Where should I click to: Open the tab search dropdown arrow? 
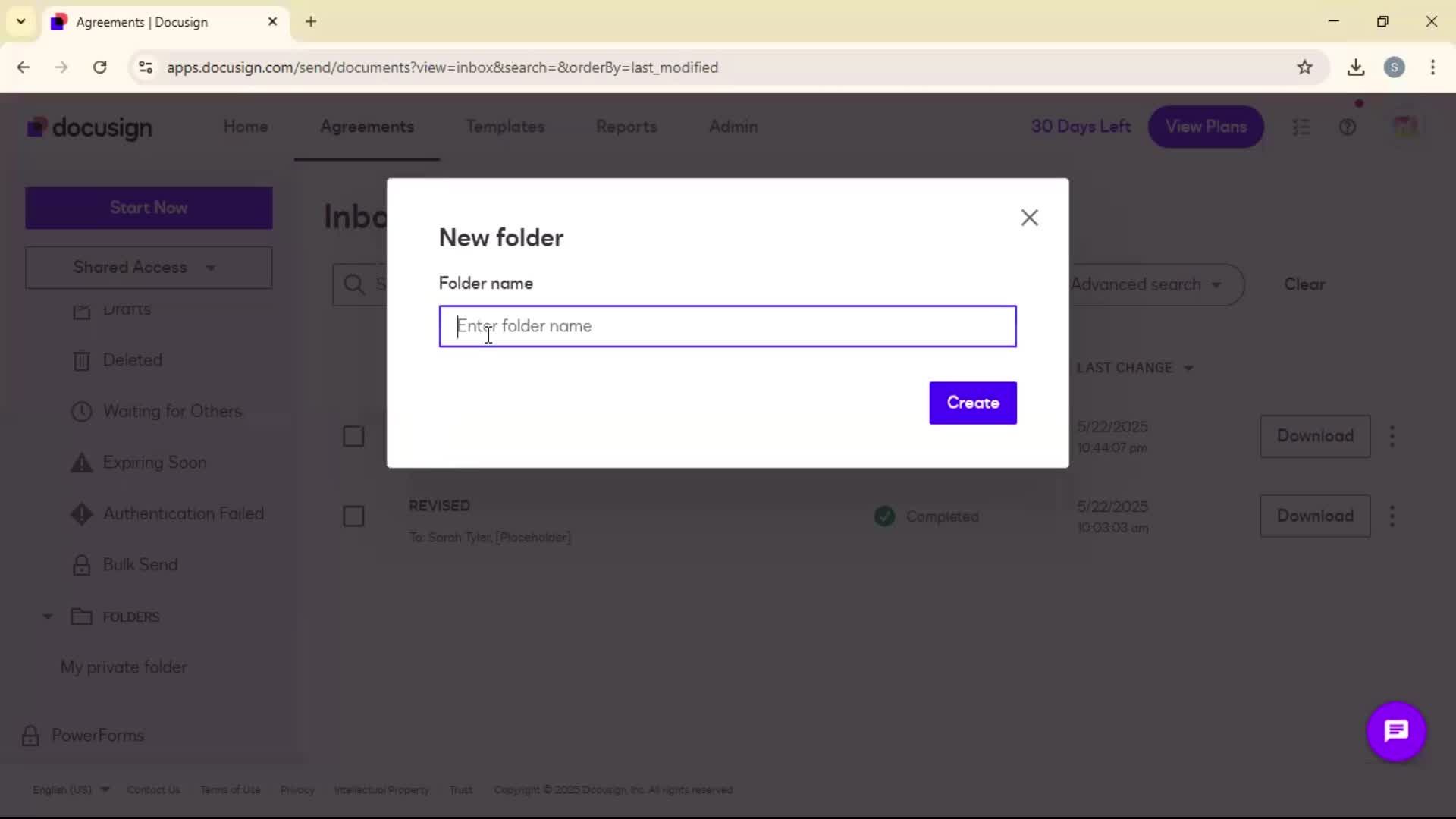click(x=21, y=22)
